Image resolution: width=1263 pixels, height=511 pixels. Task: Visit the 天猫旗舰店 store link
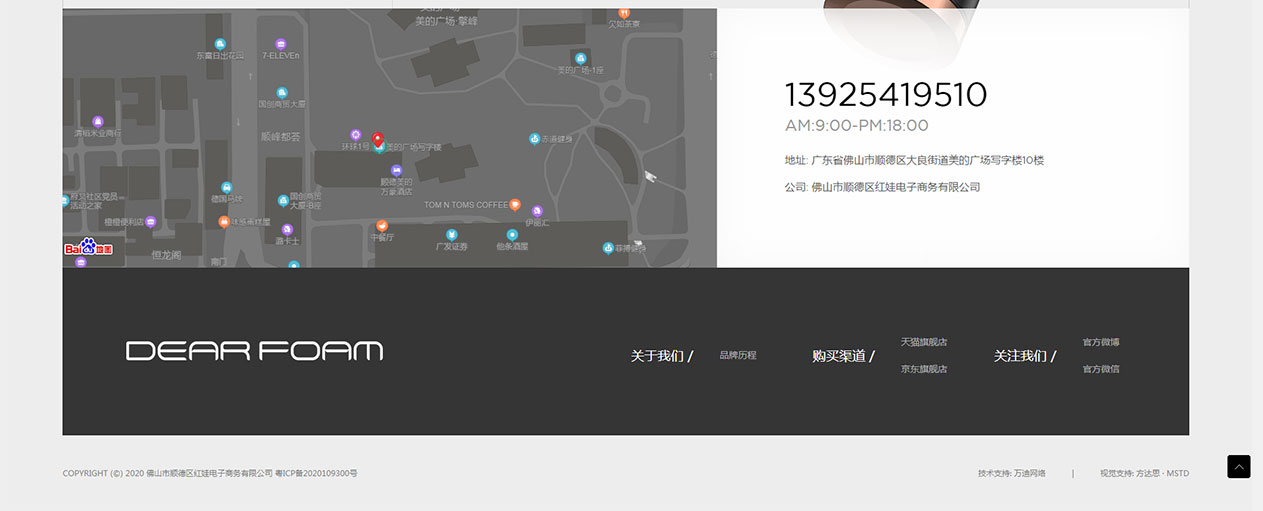click(924, 342)
